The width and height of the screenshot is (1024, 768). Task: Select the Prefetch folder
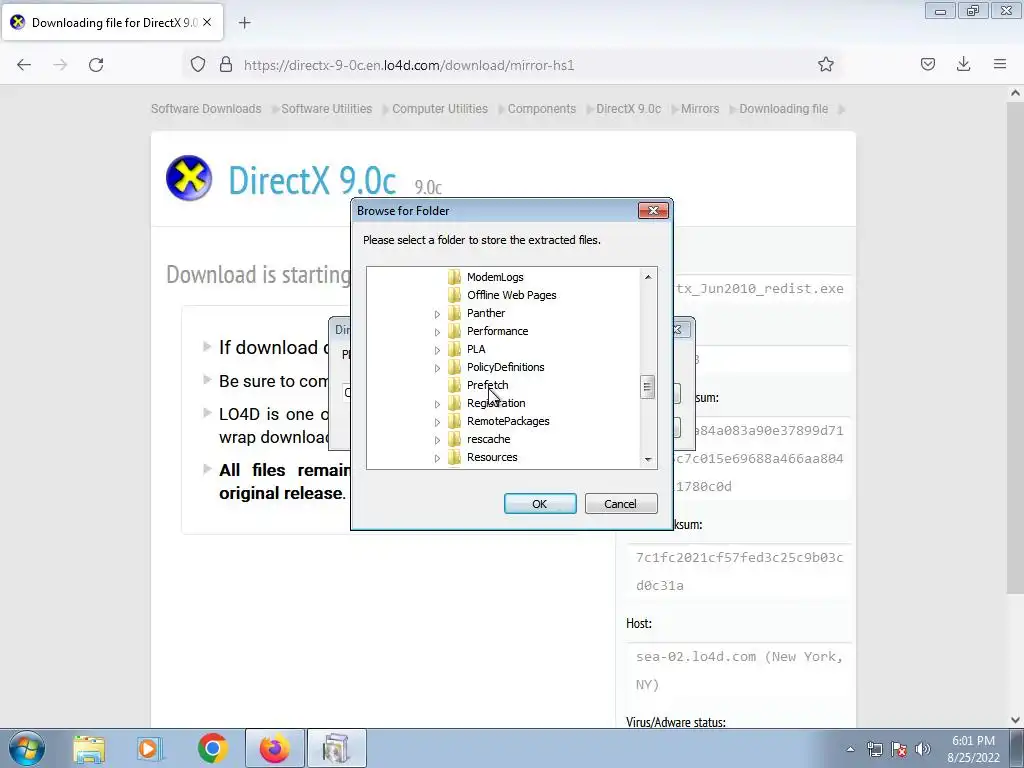[x=487, y=385]
